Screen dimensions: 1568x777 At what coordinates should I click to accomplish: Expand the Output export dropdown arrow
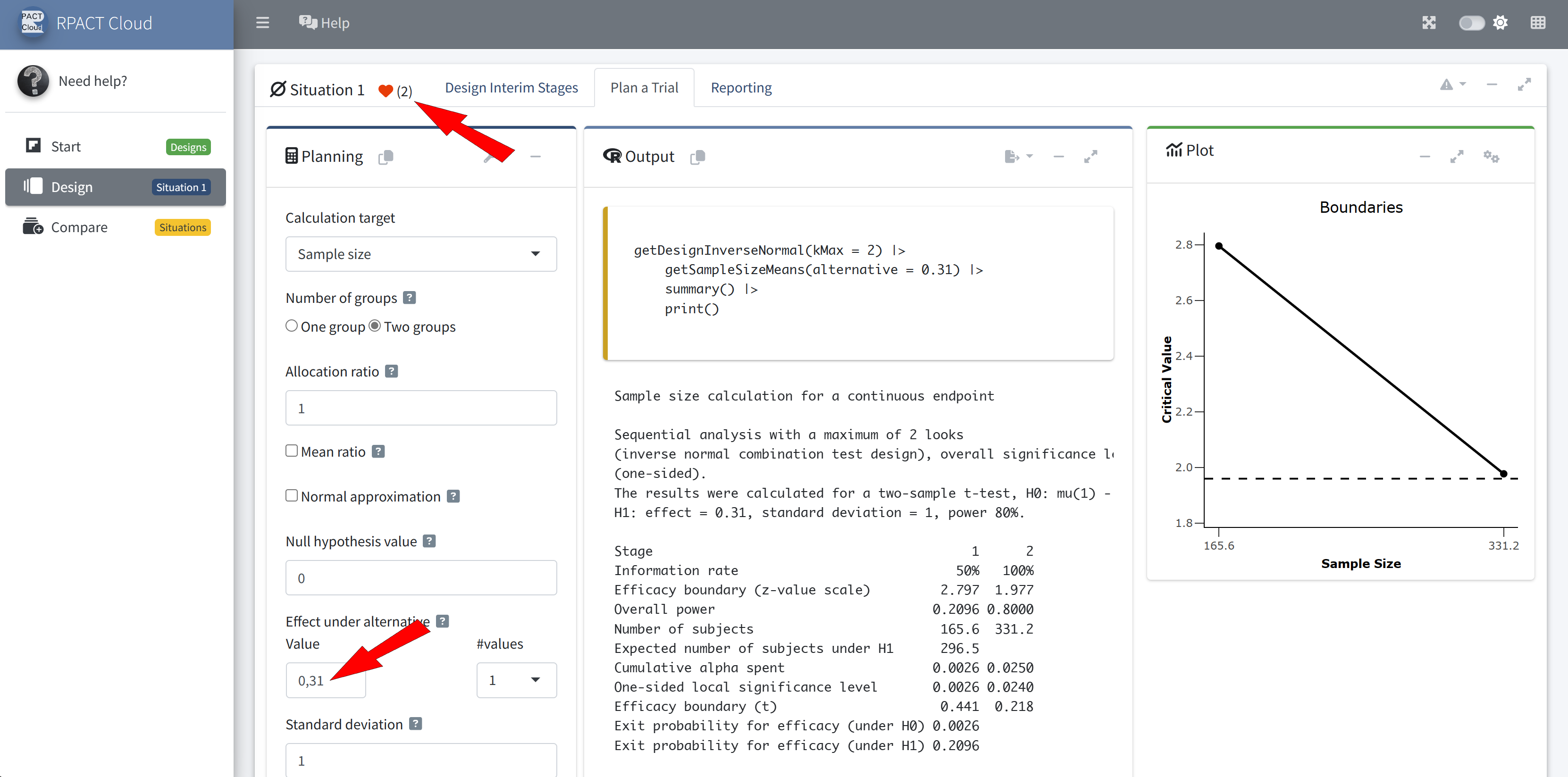pos(1029,156)
